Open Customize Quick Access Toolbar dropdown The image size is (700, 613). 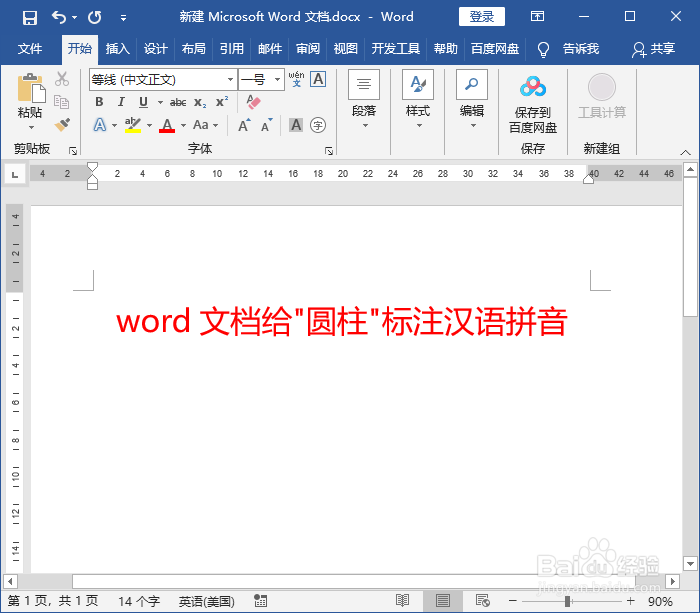tap(123, 18)
